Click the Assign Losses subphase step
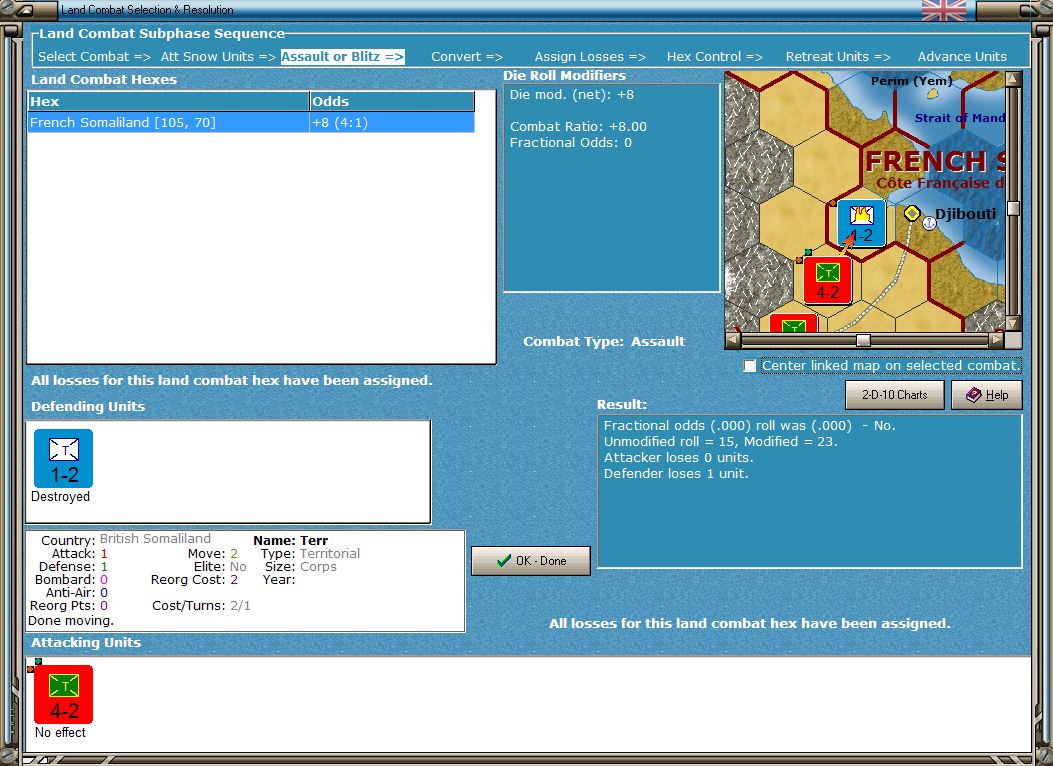This screenshot has height=766, width=1053. coord(590,56)
